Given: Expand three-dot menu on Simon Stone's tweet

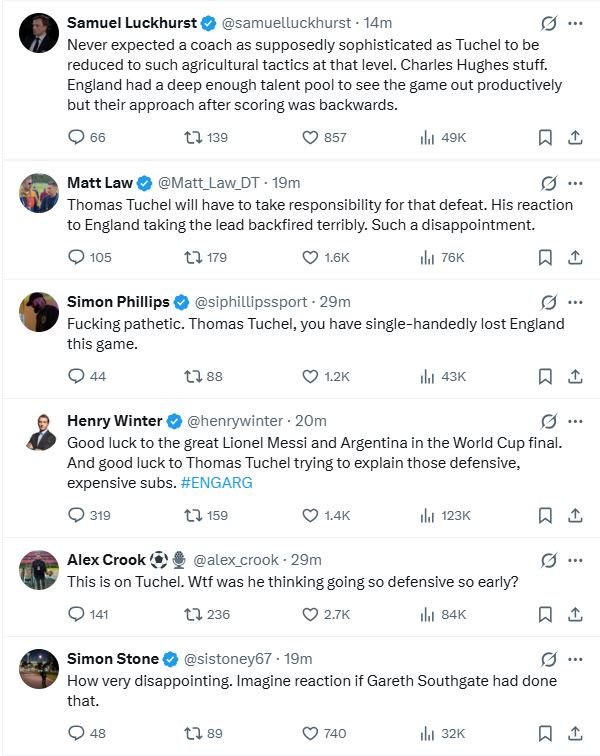Looking at the screenshot, I should (575, 659).
